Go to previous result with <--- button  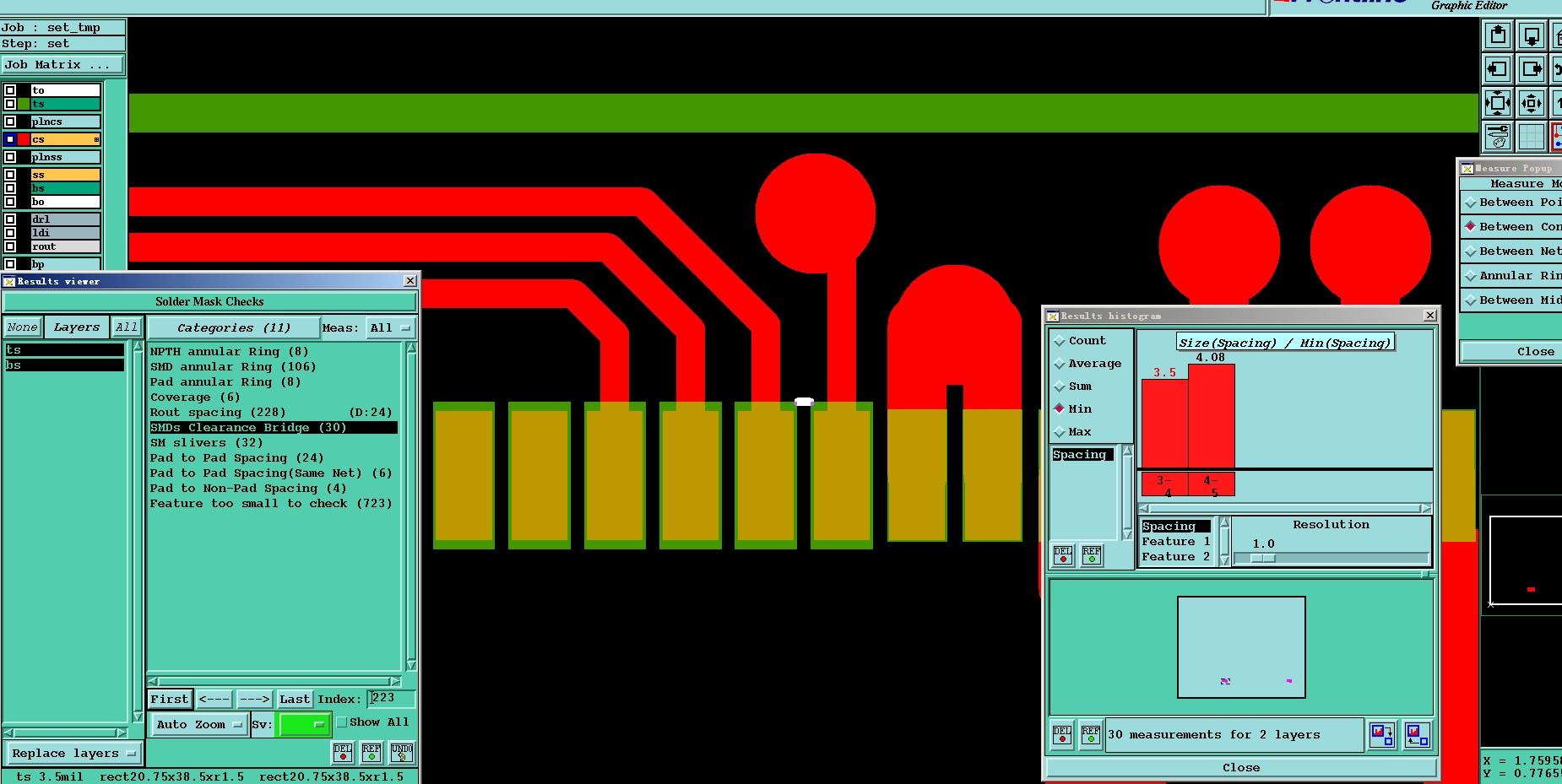[x=214, y=700]
